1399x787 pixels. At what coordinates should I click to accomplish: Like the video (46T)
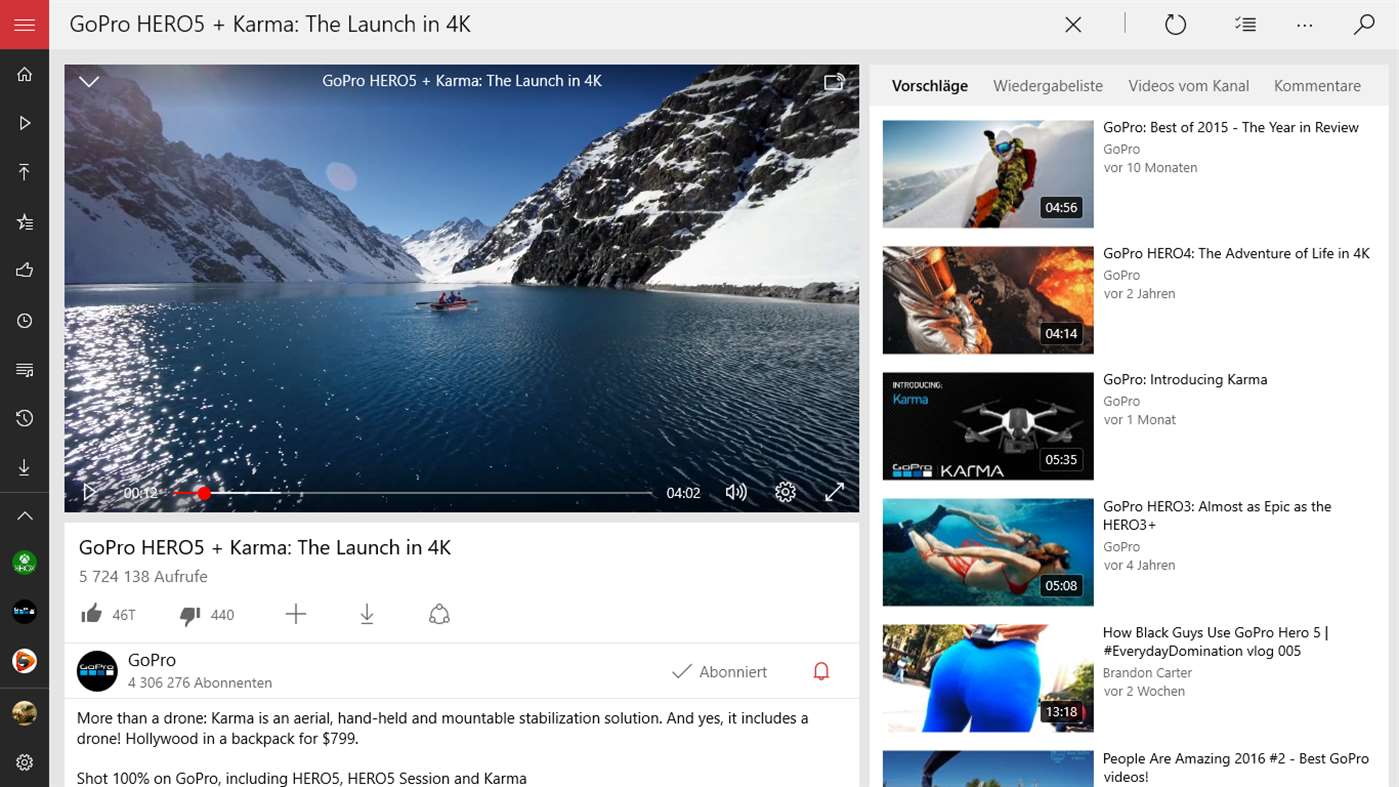(x=107, y=614)
